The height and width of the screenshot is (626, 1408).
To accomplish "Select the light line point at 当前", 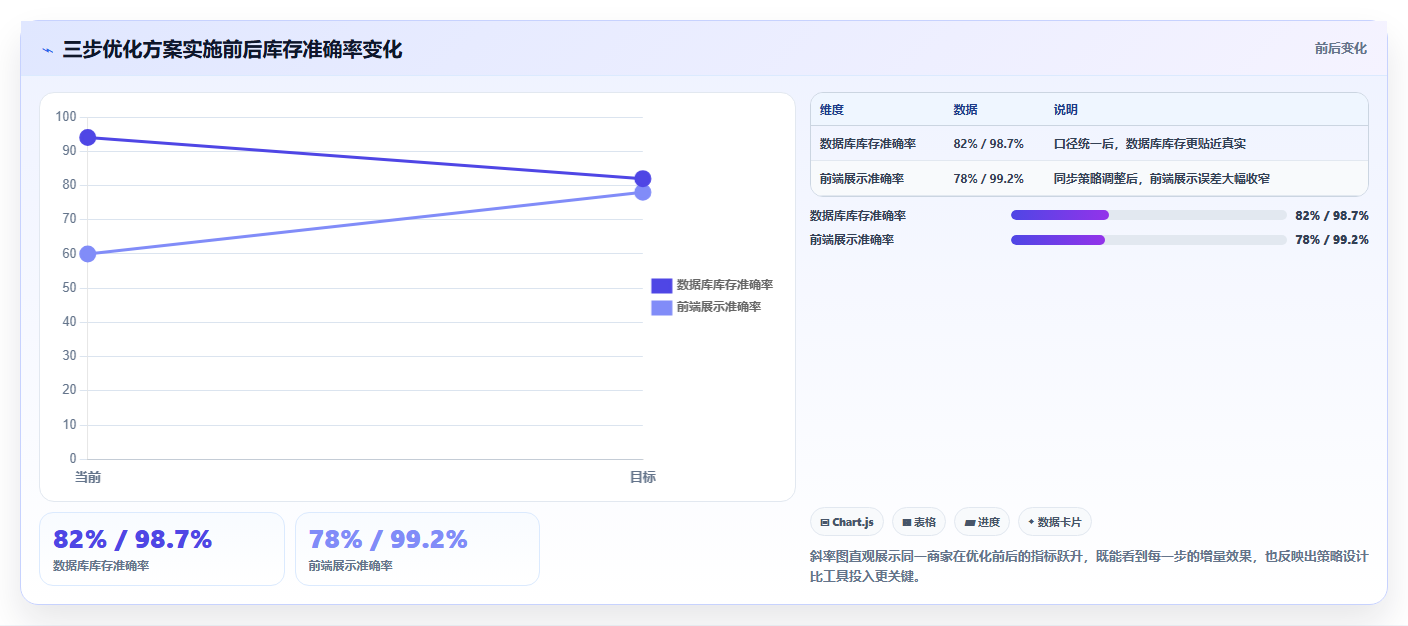I will tap(88, 254).
